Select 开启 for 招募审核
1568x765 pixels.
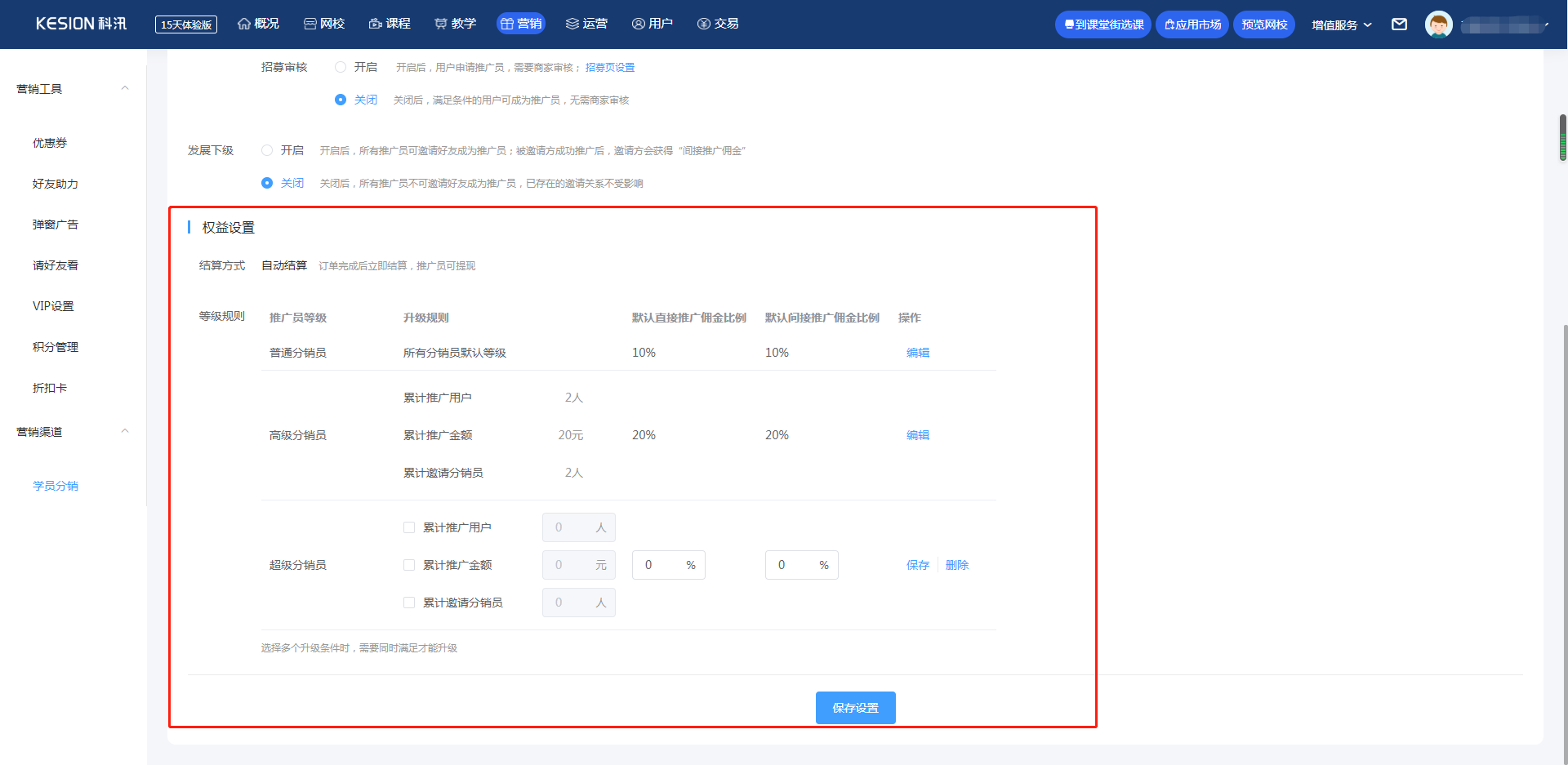pos(341,67)
